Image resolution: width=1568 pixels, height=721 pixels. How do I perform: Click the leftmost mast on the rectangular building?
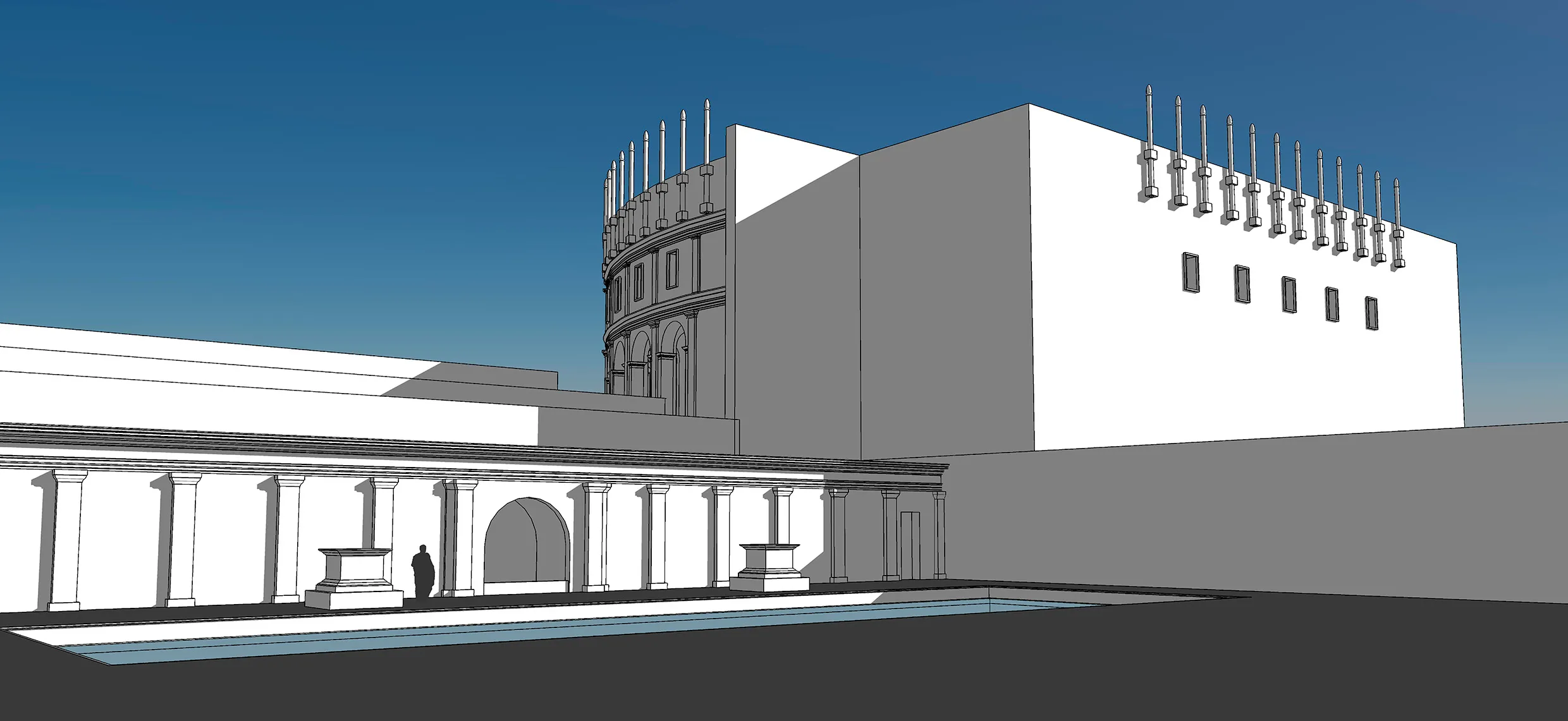click(x=1149, y=142)
